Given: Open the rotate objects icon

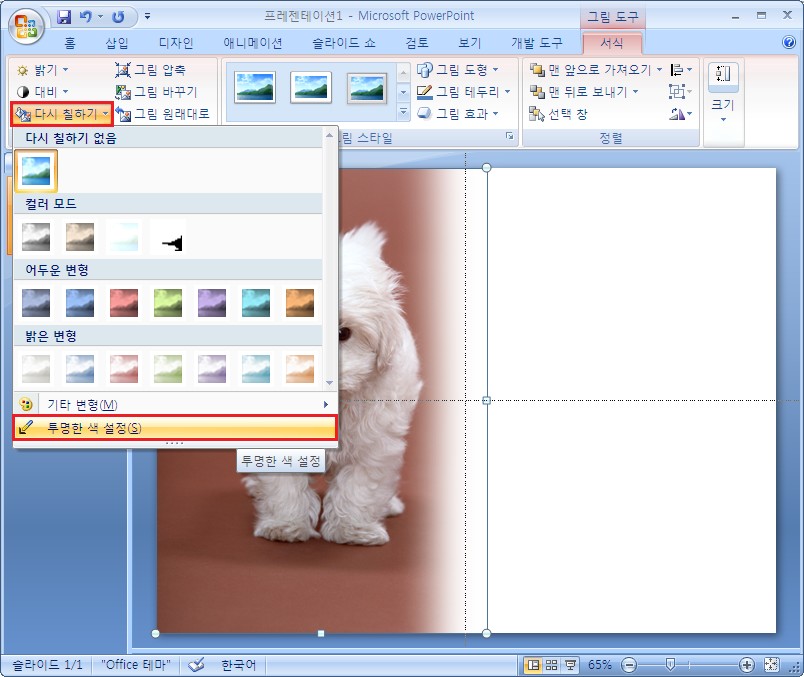Looking at the screenshot, I should click(x=681, y=114).
